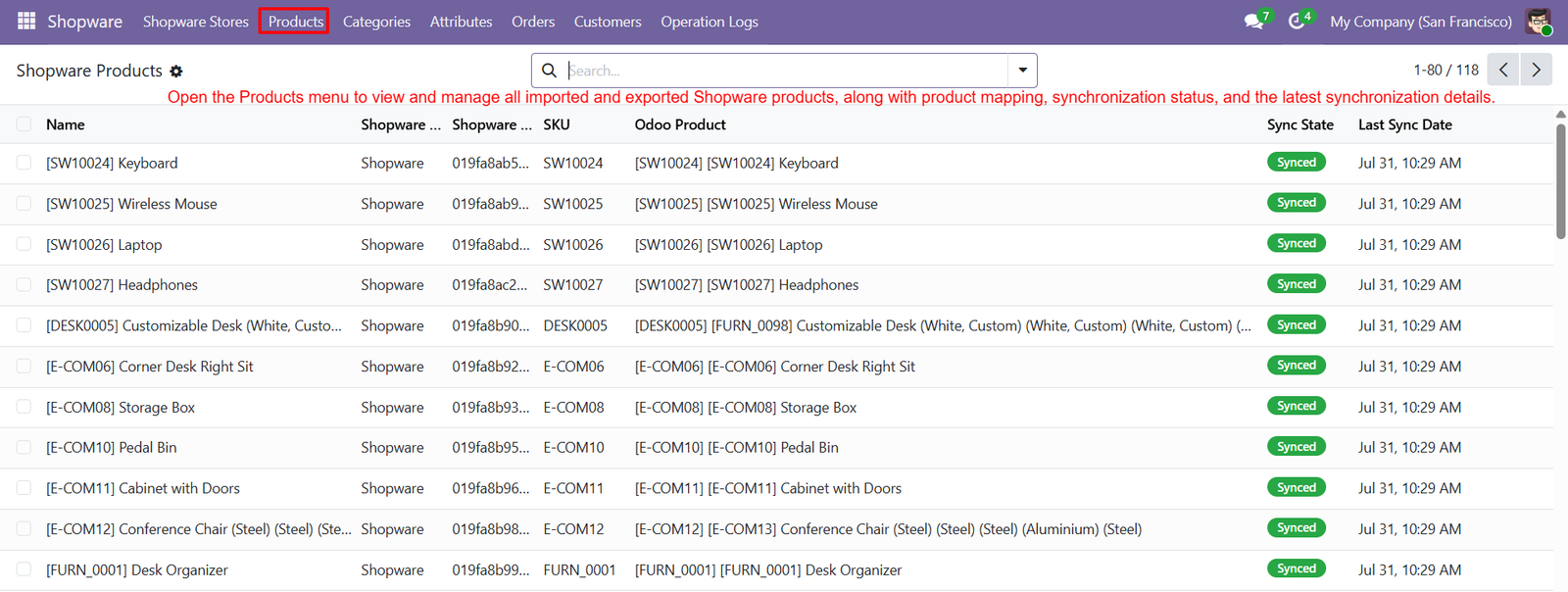Select the Corner Desk Right Sit checkbox
The width and height of the screenshot is (1568, 592).
point(24,367)
